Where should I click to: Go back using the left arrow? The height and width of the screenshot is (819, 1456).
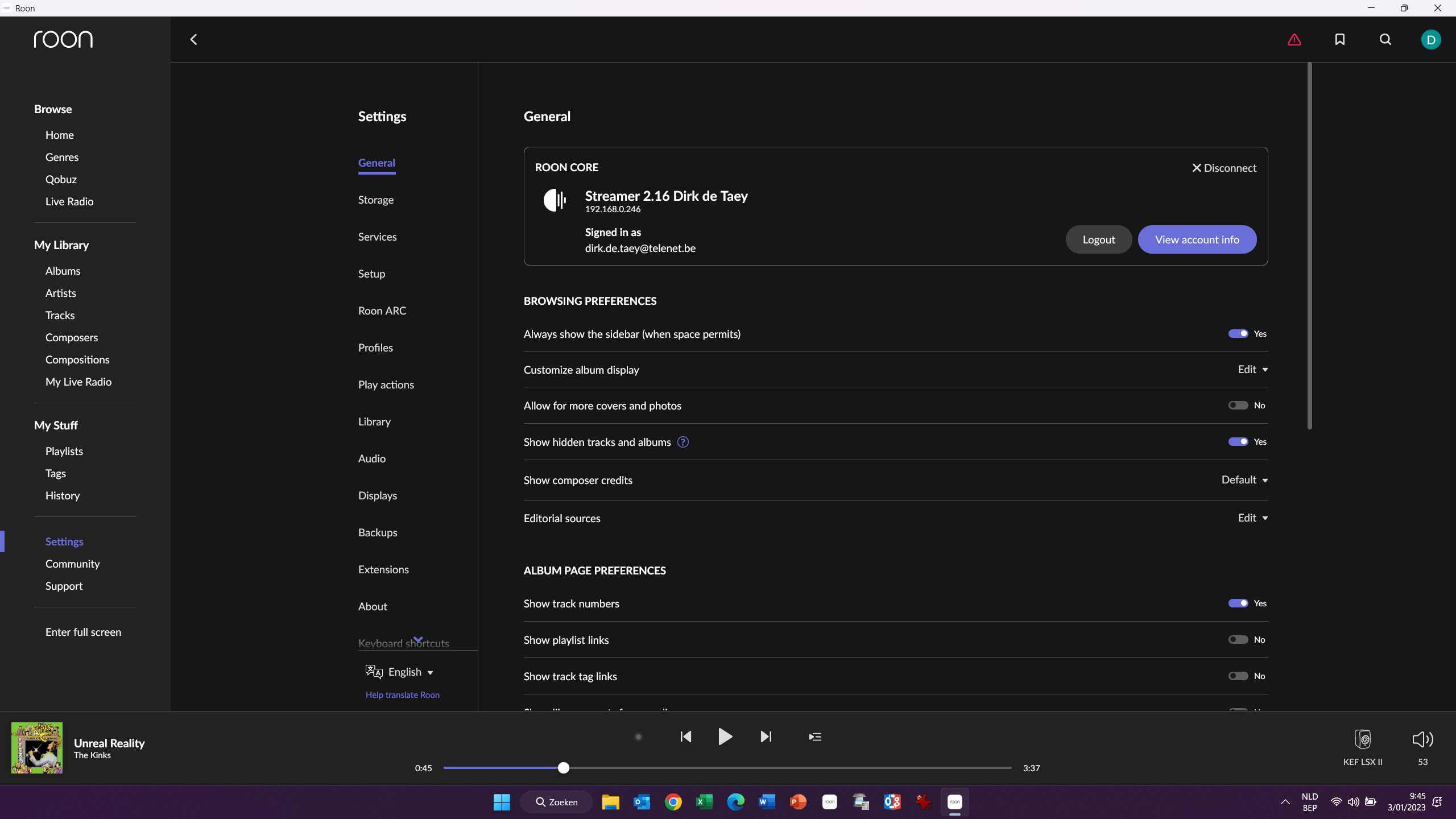coord(194,39)
